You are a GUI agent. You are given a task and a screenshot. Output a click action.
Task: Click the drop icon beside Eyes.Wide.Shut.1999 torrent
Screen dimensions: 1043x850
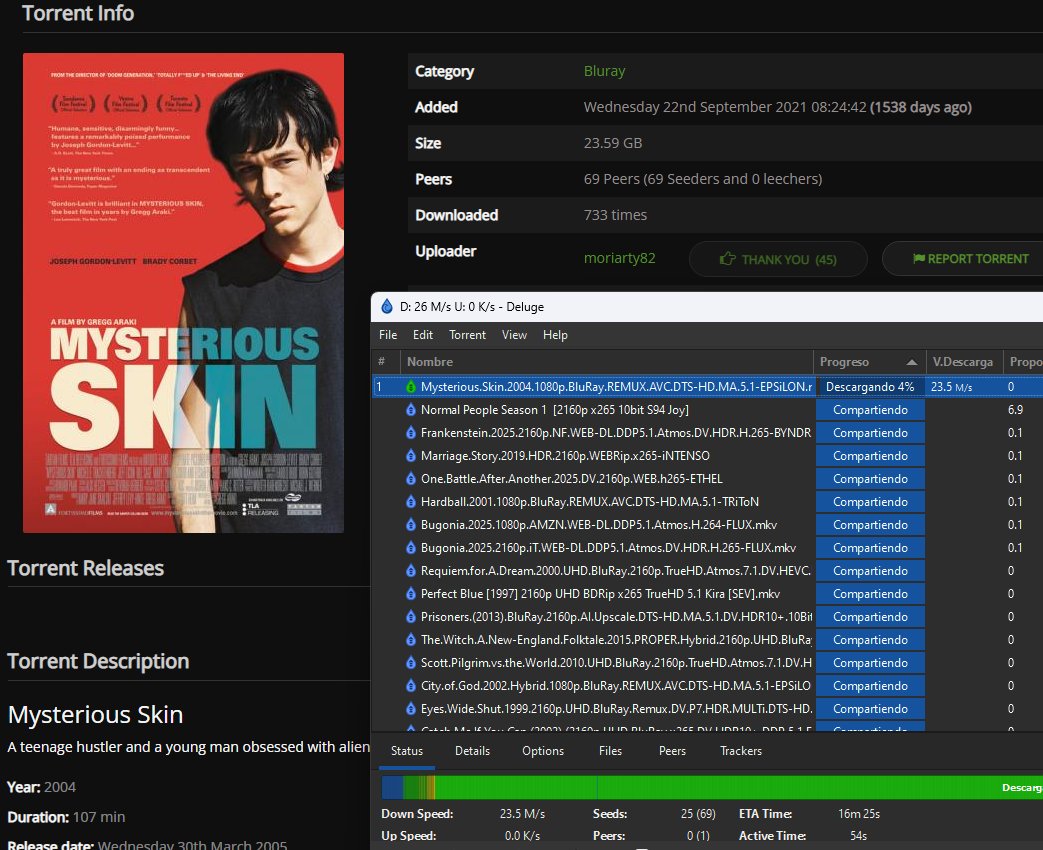point(411,709)
